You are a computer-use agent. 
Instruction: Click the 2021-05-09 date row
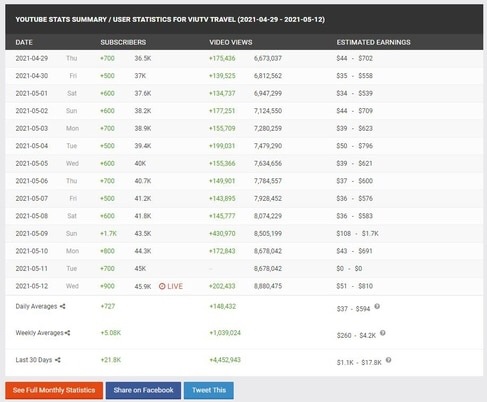(244, 233)
